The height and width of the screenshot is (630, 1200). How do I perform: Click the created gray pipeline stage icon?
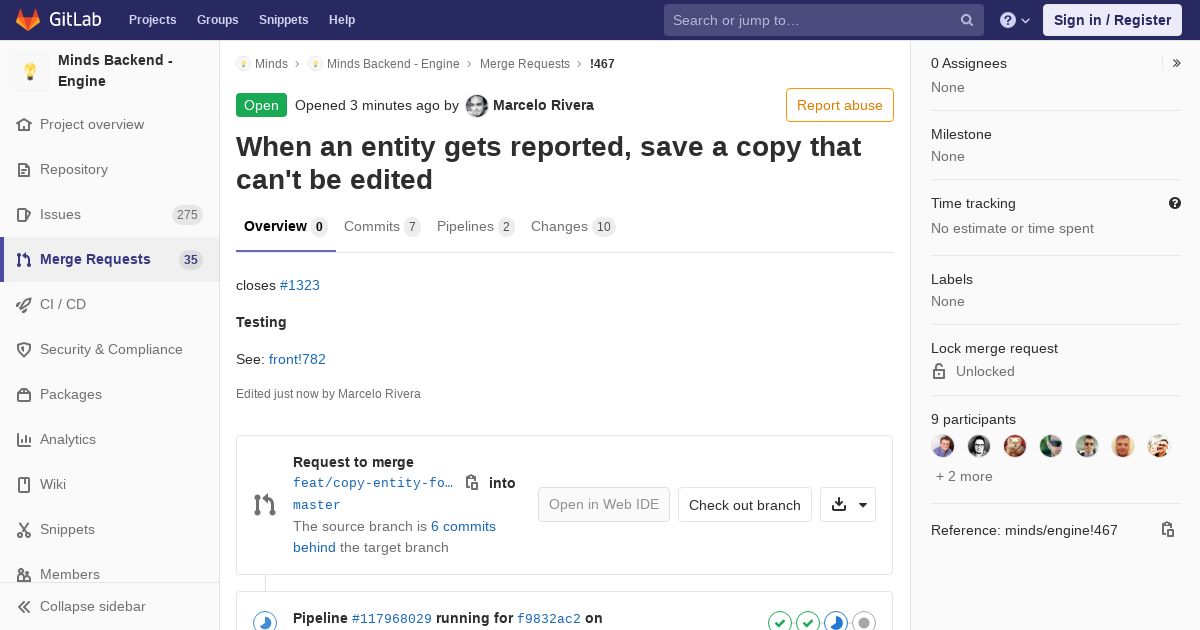864,622
